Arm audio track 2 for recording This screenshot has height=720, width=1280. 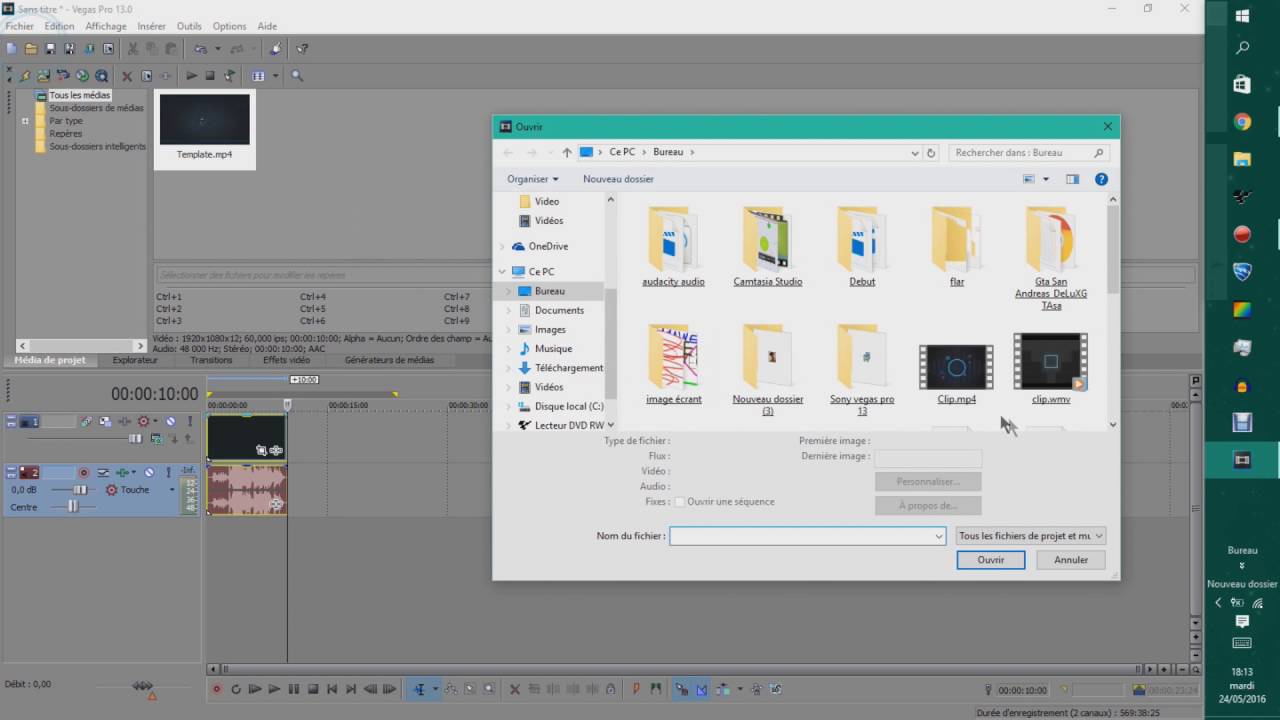[x=84, y=472]
